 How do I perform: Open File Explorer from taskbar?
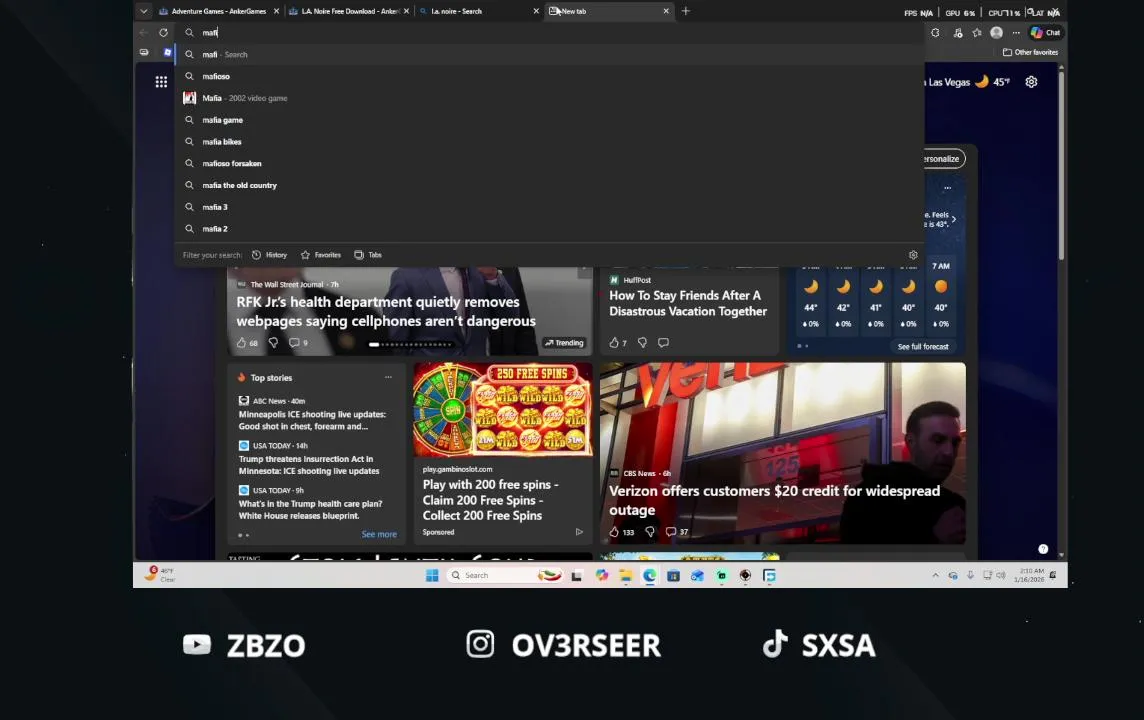(x=625, y=576)
